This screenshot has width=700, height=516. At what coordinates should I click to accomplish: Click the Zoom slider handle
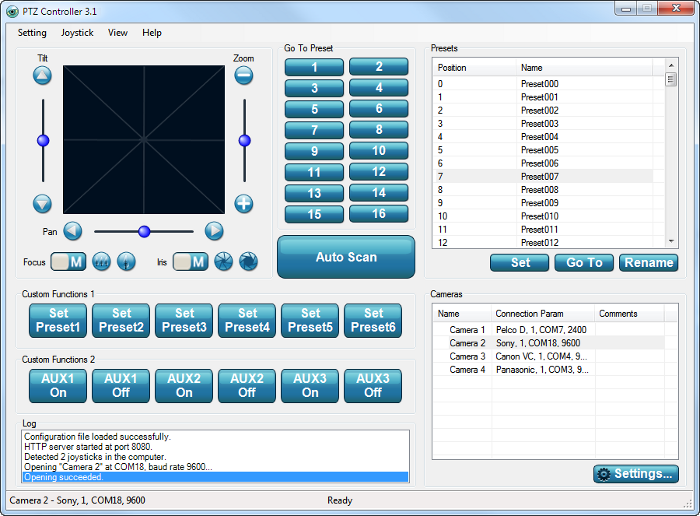click(245, 141)
